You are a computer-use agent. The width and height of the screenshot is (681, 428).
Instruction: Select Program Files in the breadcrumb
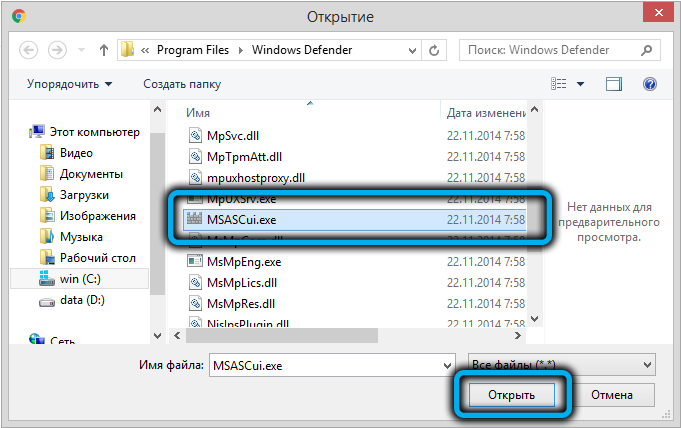pos(193,50)
